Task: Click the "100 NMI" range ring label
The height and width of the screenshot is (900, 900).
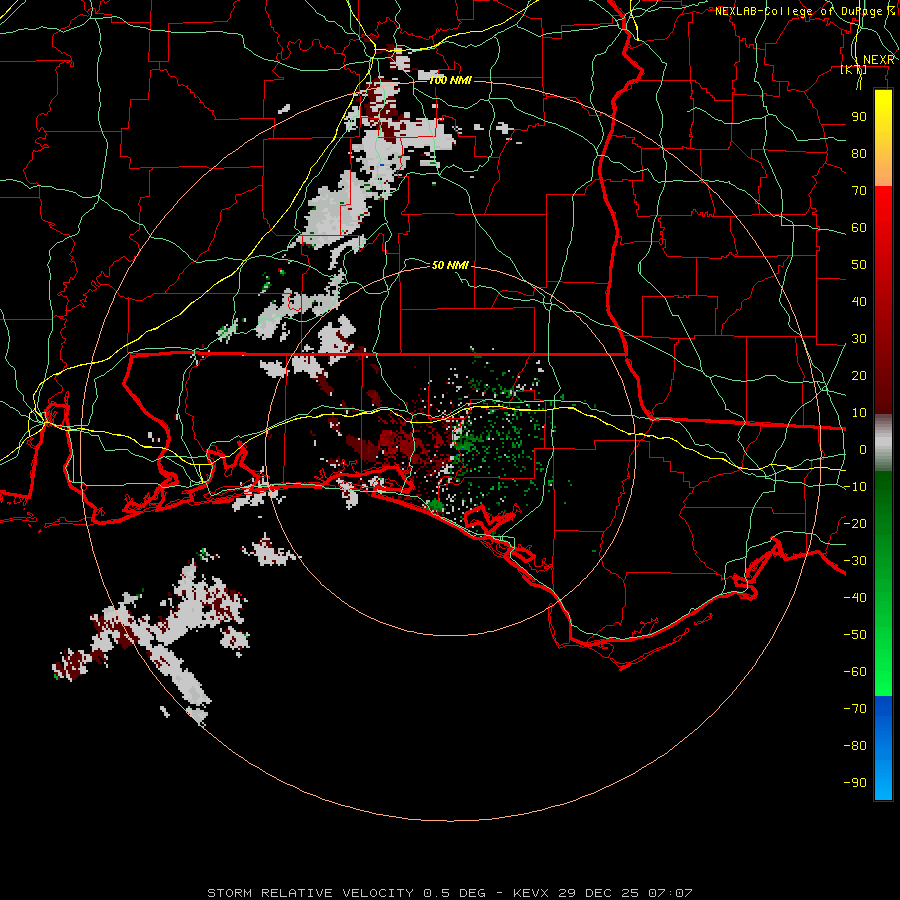Action: pos(451,80)
